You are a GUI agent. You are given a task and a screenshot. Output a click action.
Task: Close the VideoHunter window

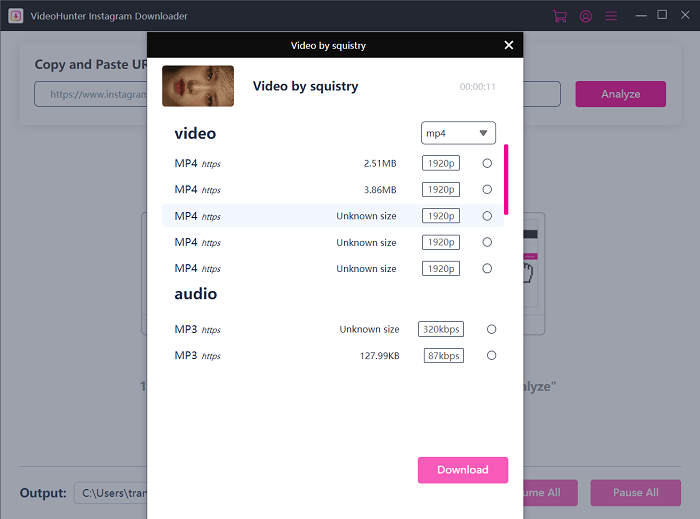coord(685,15)
